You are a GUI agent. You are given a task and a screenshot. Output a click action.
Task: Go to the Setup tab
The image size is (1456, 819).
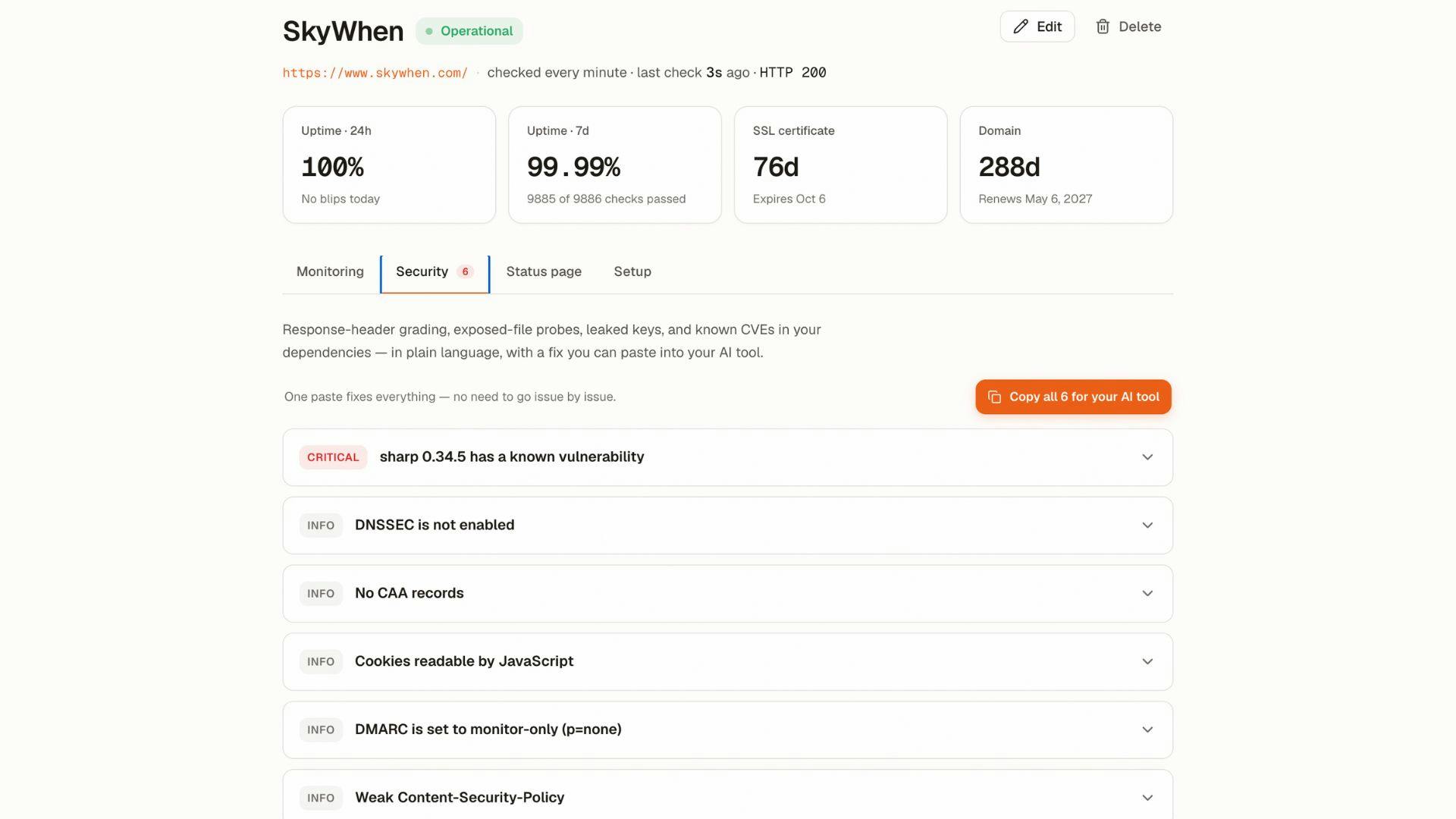[x=632, y=271]
